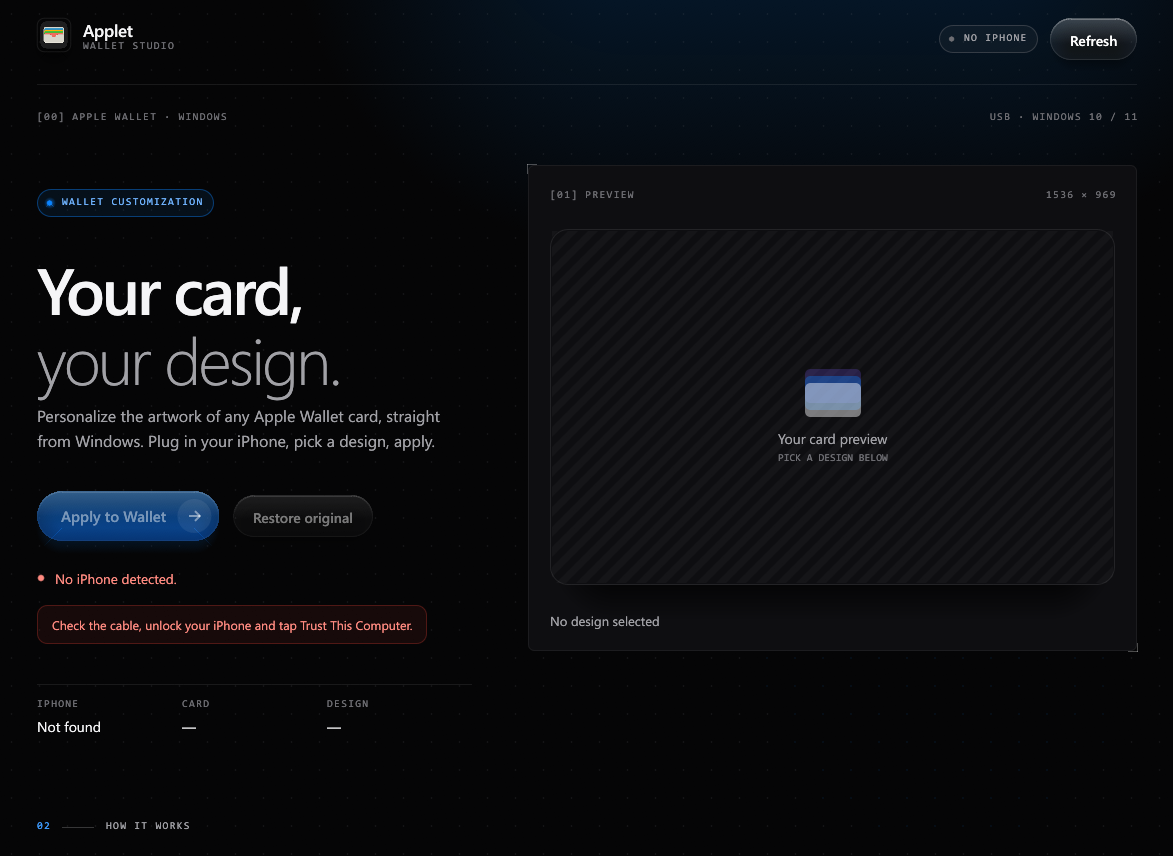Click the 'USB · WINDOWS 10 / 11' label

click(1063, 117)
